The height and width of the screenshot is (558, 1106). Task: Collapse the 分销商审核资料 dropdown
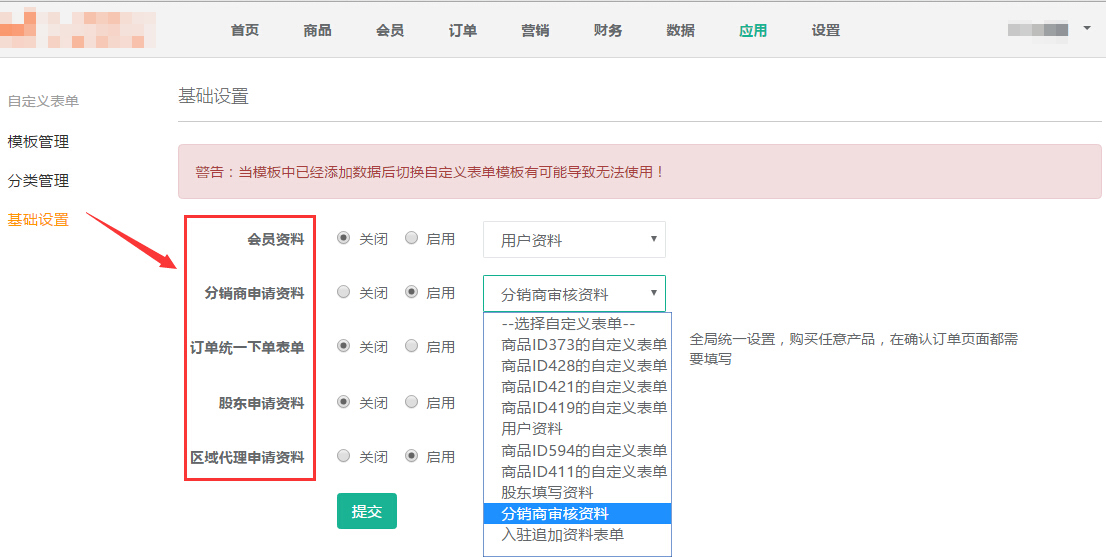point(574,294)
